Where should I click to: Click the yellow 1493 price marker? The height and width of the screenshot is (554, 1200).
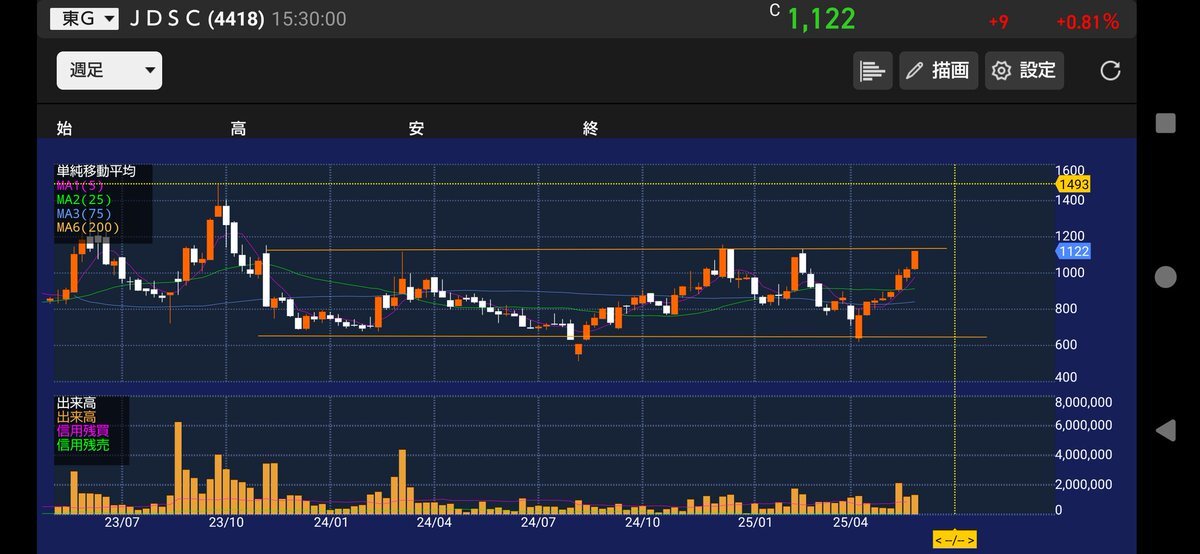click(1072, 185)
